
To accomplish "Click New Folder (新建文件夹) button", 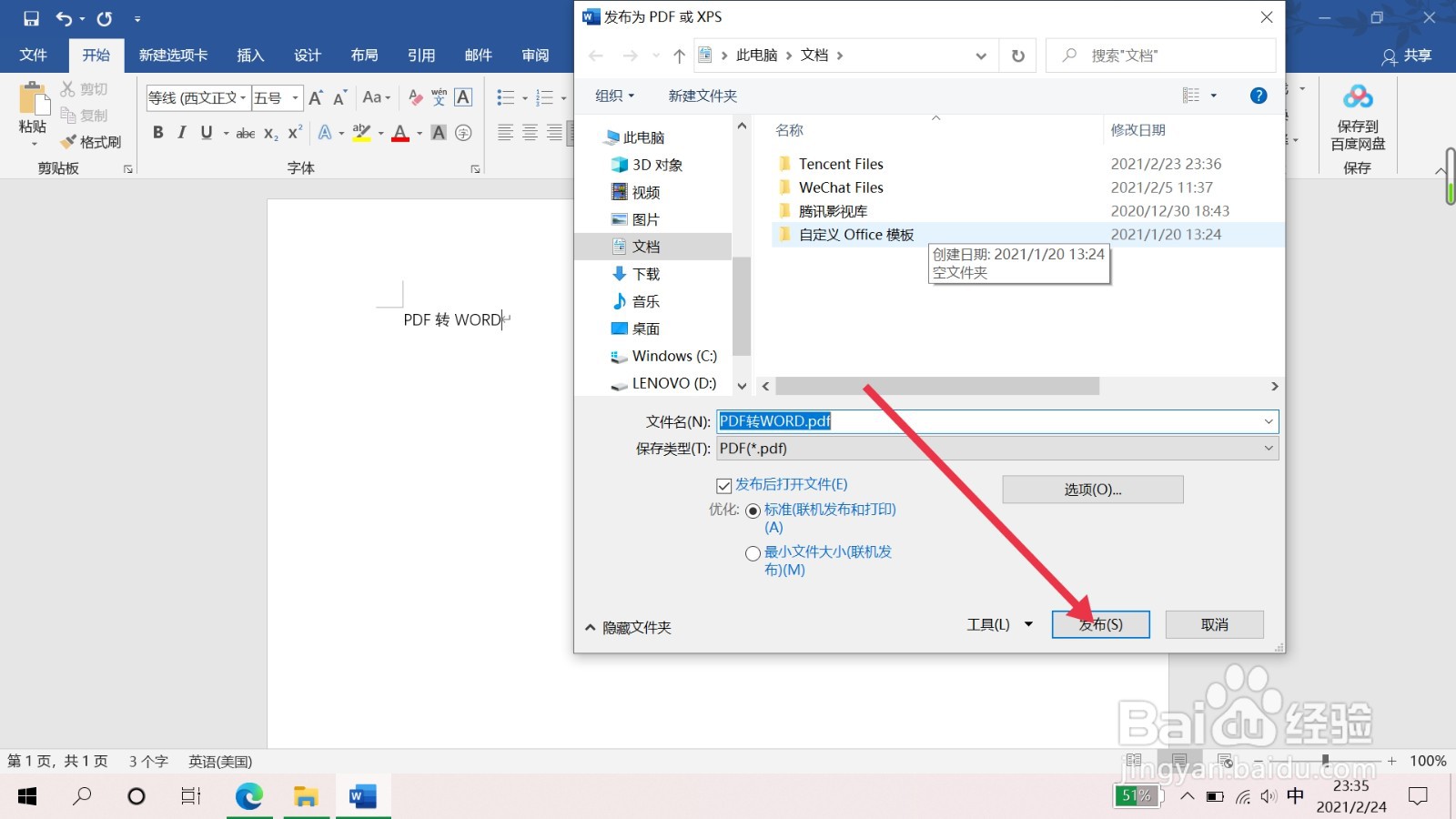I will coord(703,96).
